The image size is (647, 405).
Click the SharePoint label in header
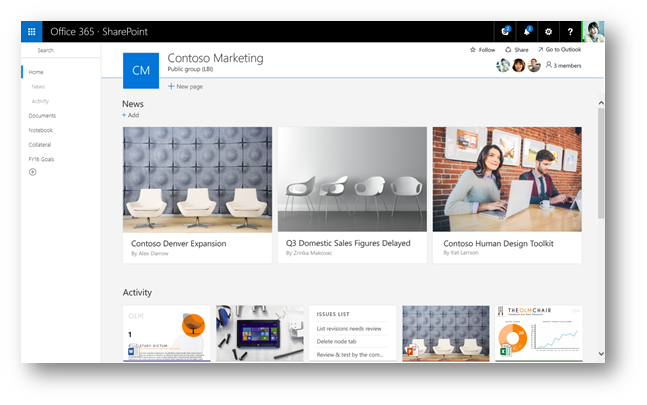tap(125, 32)
